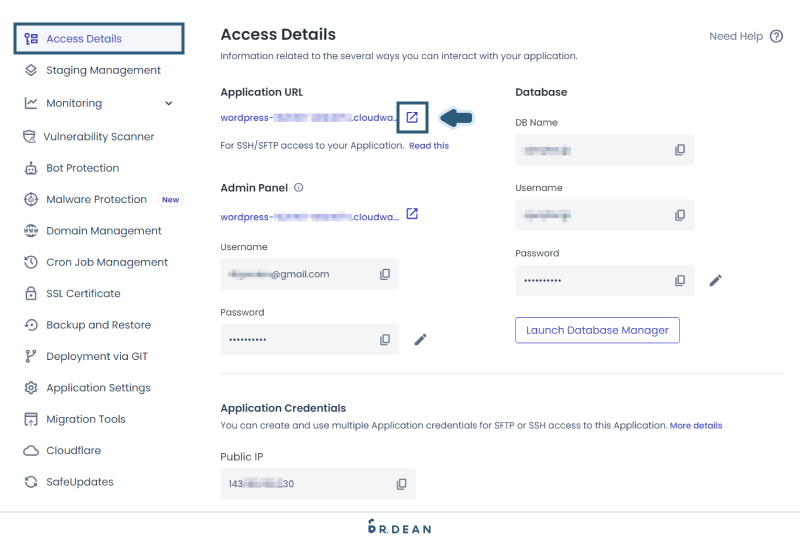Click More details link
This screenshot has height=542, width=800.
[696, 426]
